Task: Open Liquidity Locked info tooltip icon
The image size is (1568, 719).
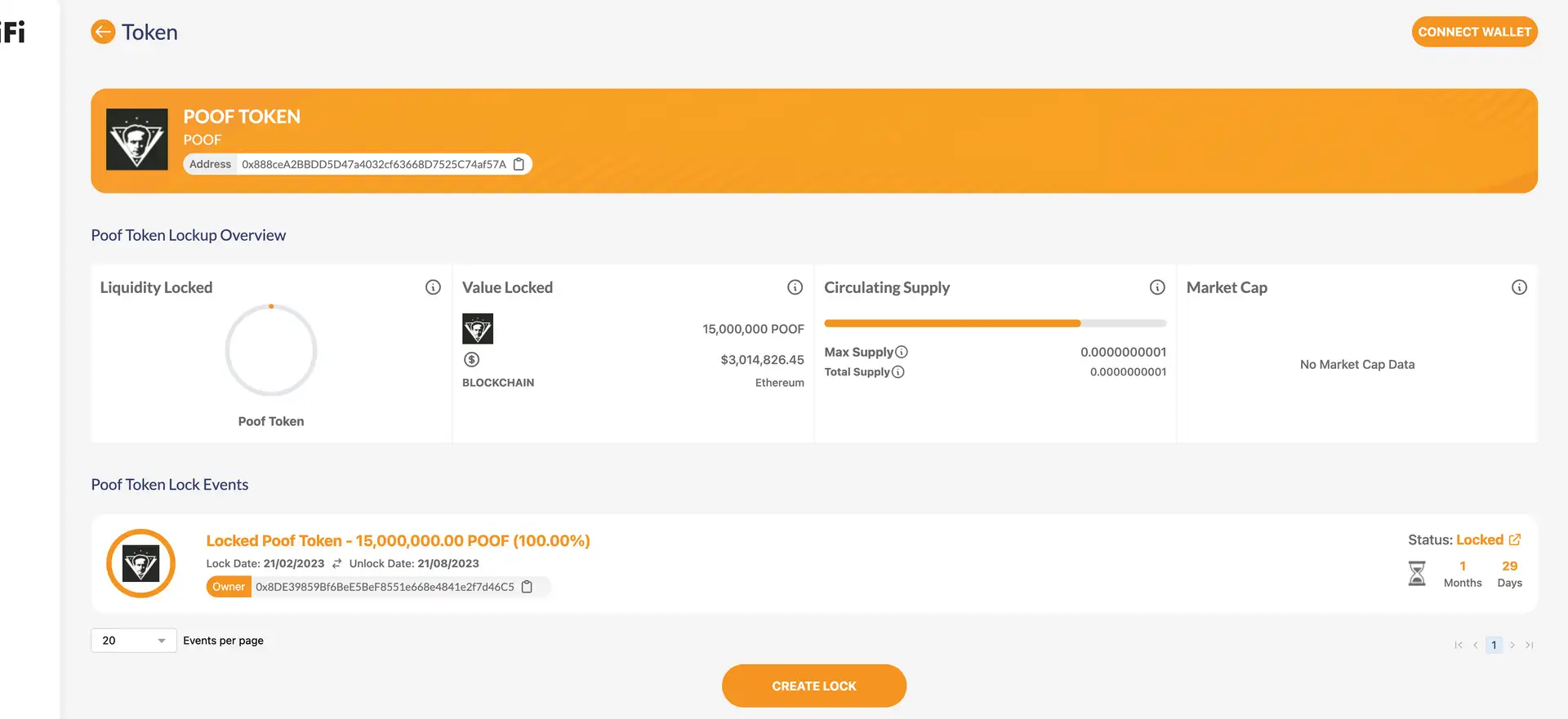Action: coord(433,287)
